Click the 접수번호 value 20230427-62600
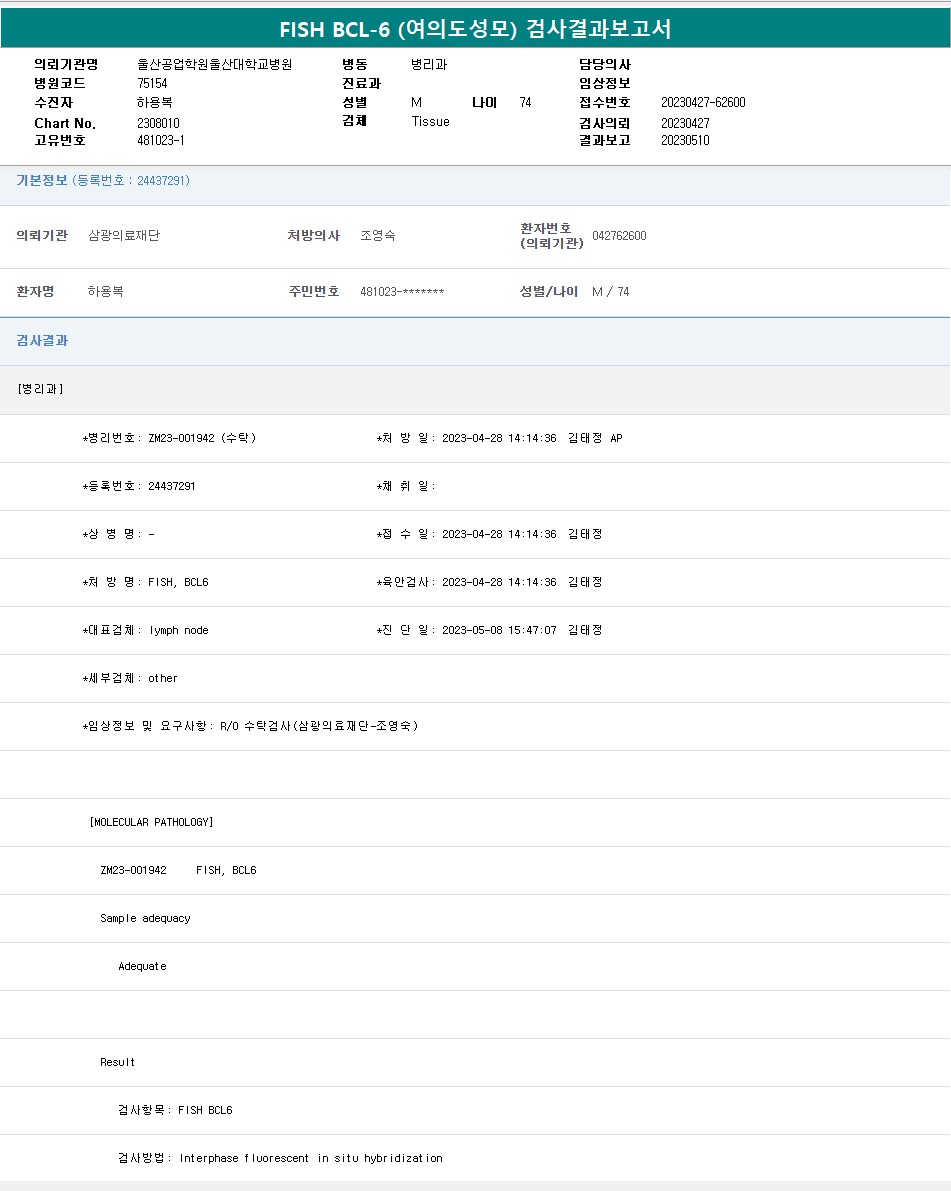The width and height of the screenshot is (951, 1191). coord(702,103)
